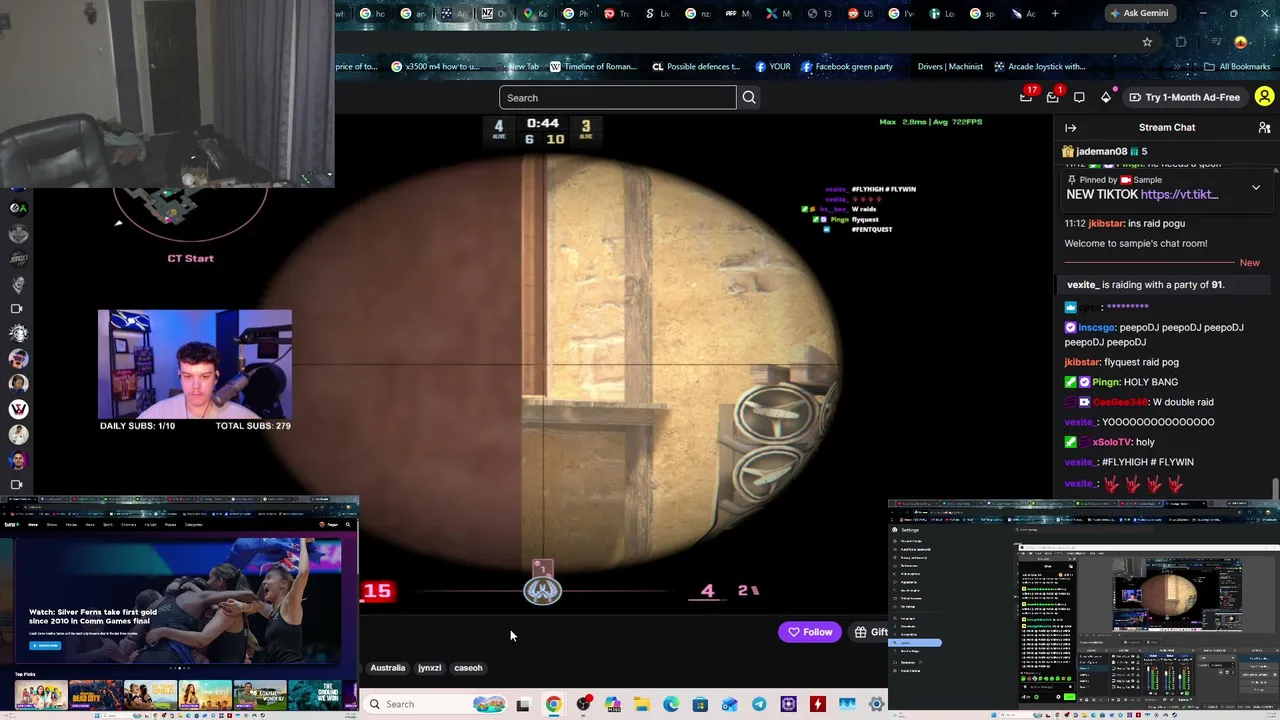Switch to the Chrome tab labeled 'Lo'
Screen dimensions: 1280x720
(943, 13)
